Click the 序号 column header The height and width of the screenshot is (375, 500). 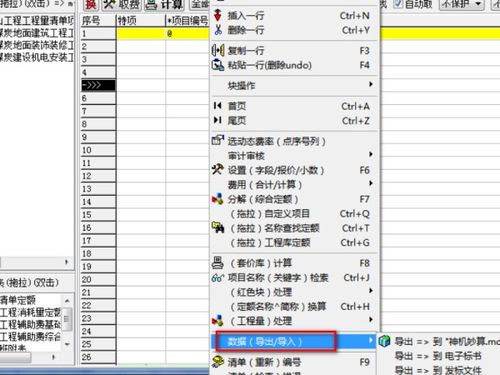coord(98,21)
